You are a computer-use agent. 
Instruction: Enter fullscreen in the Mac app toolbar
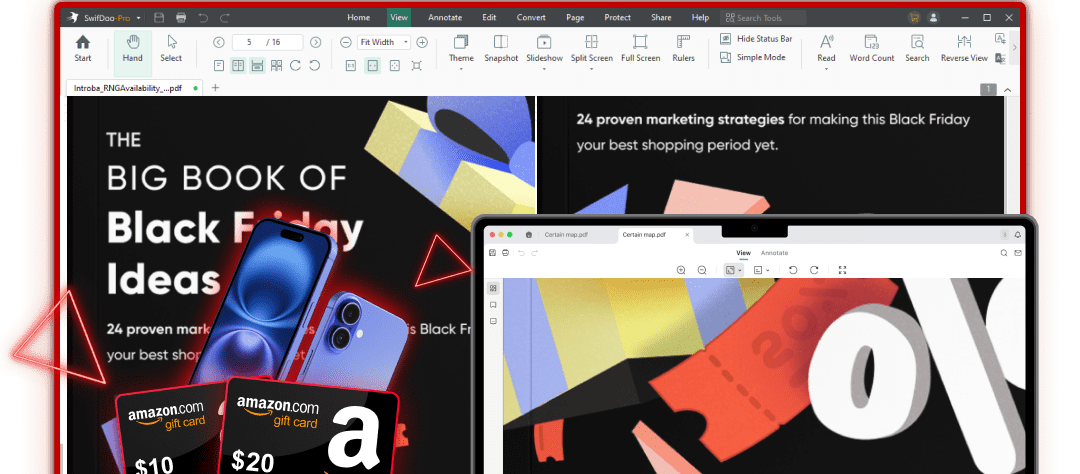842,270
